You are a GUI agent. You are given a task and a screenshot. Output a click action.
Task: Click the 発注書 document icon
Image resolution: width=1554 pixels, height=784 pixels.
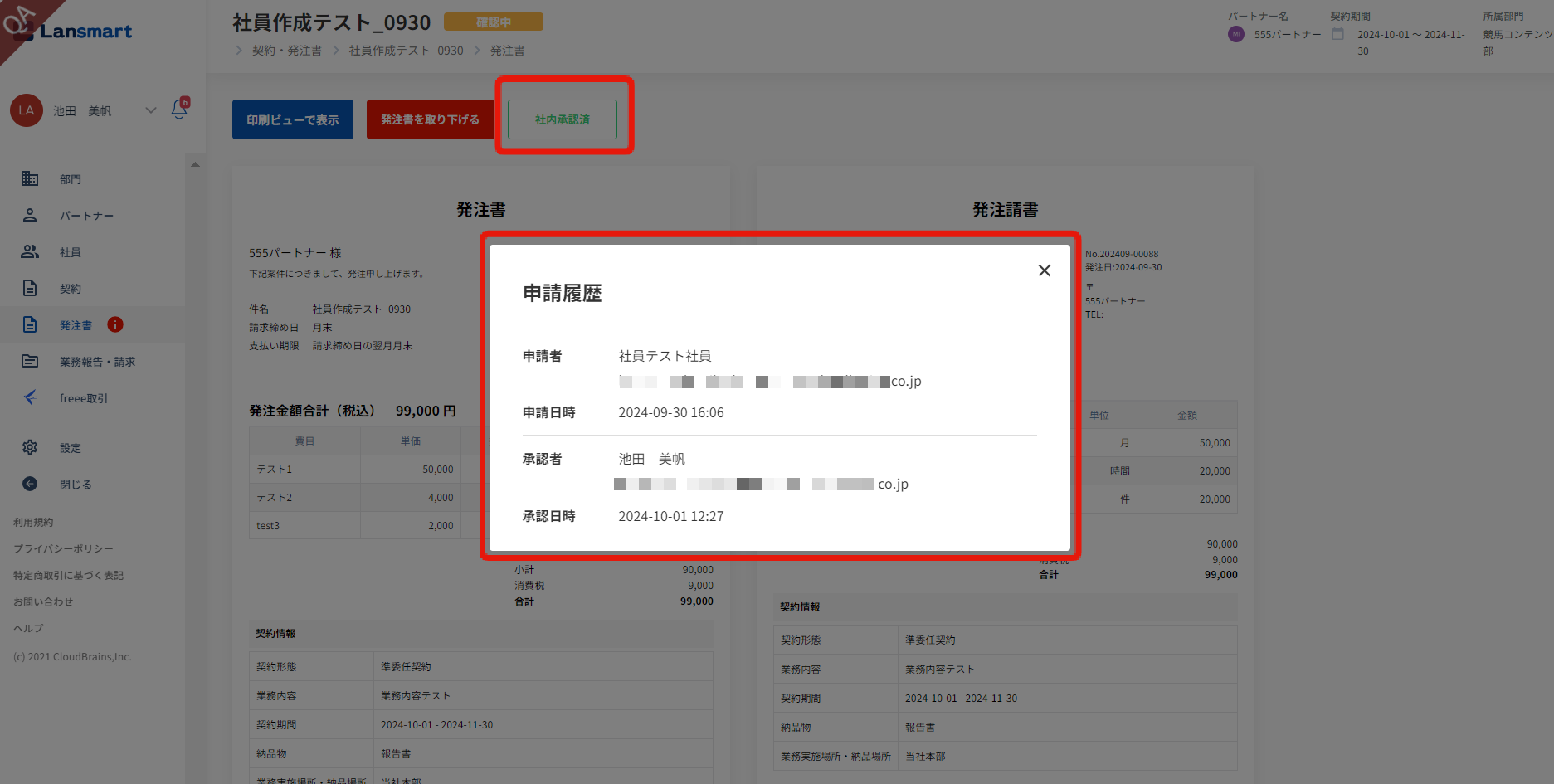click(30, 324)
